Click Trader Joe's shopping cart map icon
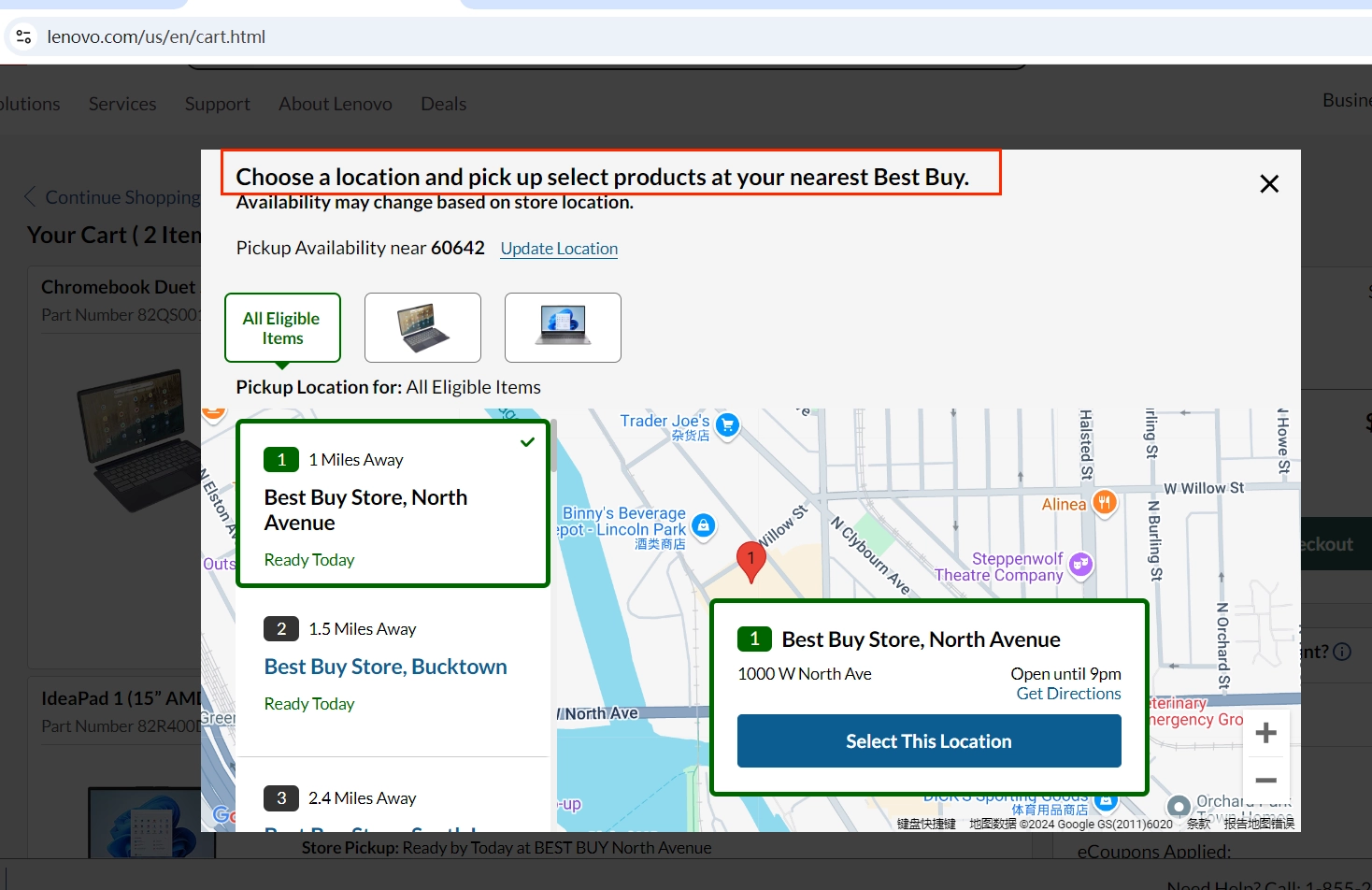This screenshot has height=890, width=1372. tap(727, 425)
